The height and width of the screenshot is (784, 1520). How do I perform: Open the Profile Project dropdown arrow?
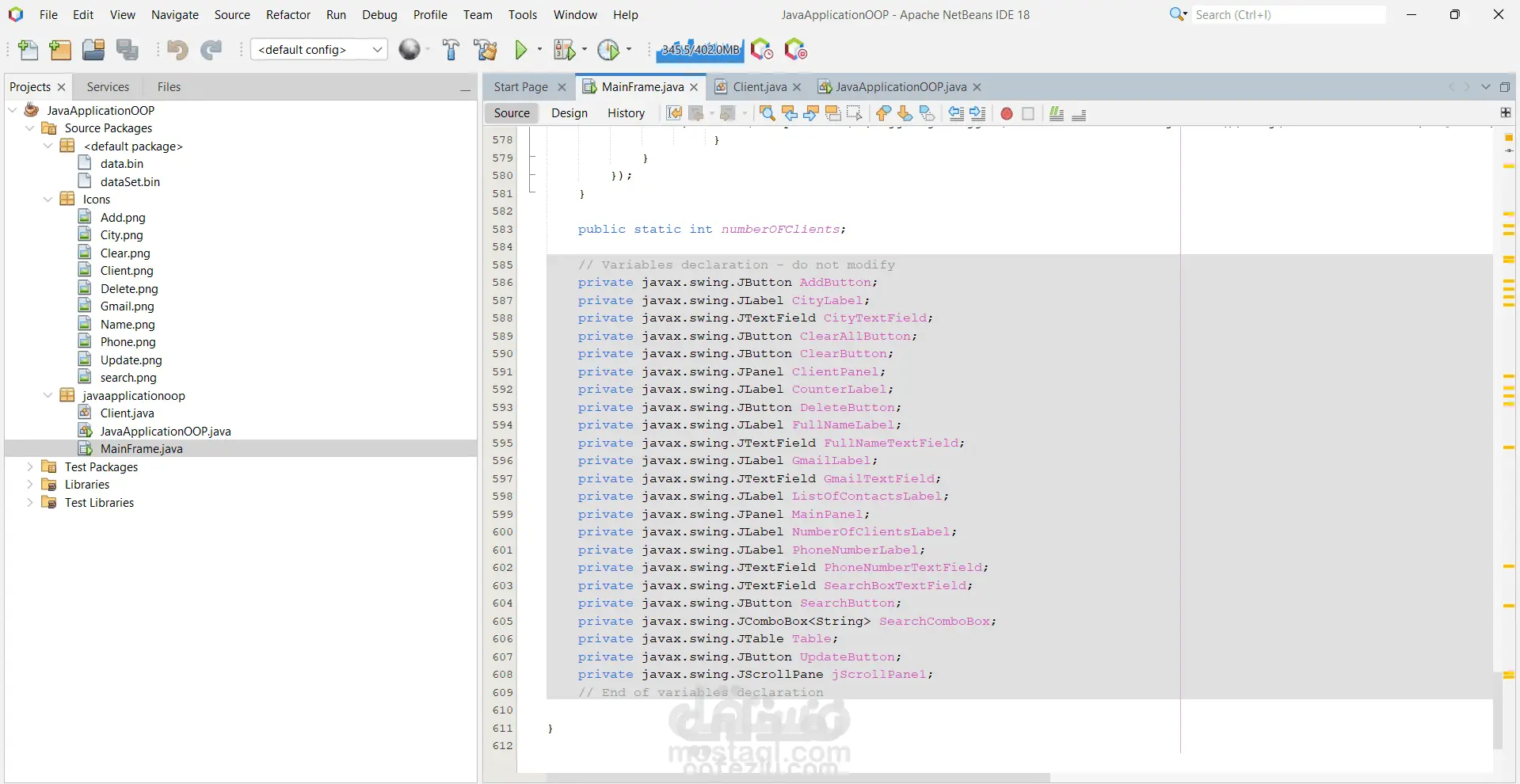629,49
